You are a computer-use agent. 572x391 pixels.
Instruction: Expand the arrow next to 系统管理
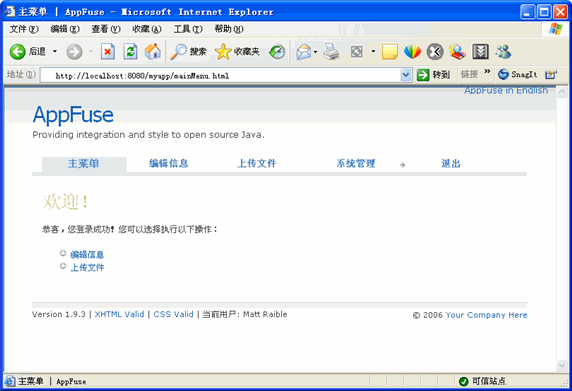point(402,165)
